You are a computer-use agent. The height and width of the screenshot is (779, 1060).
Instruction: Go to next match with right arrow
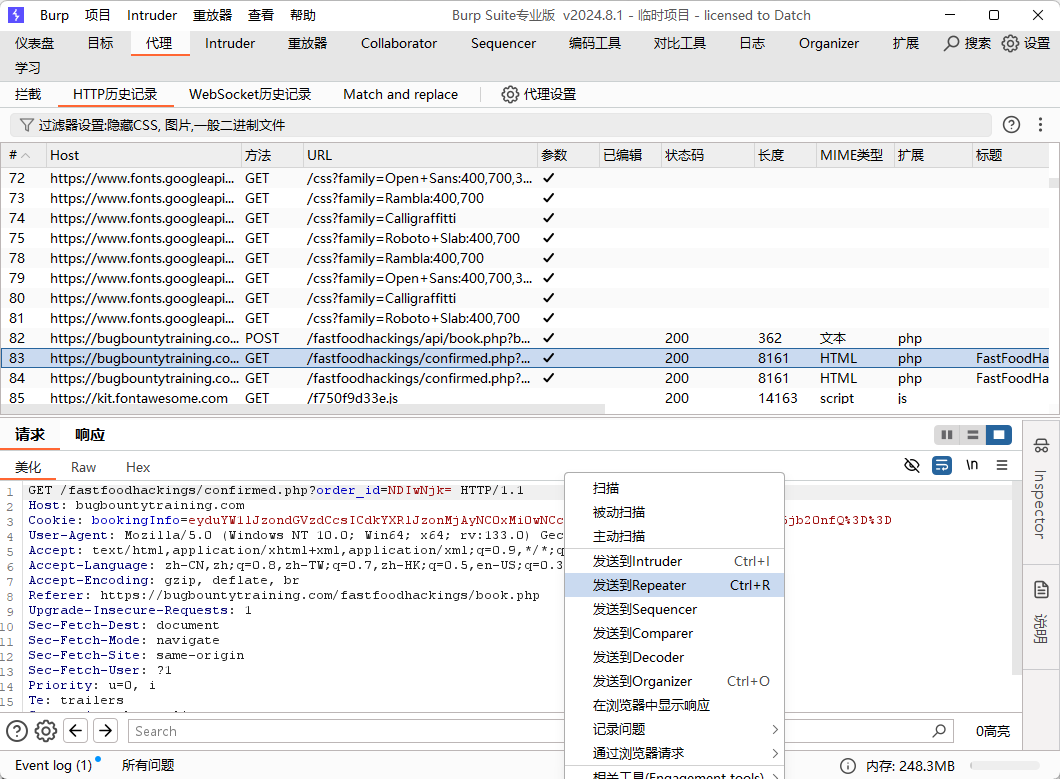[105, 731]
